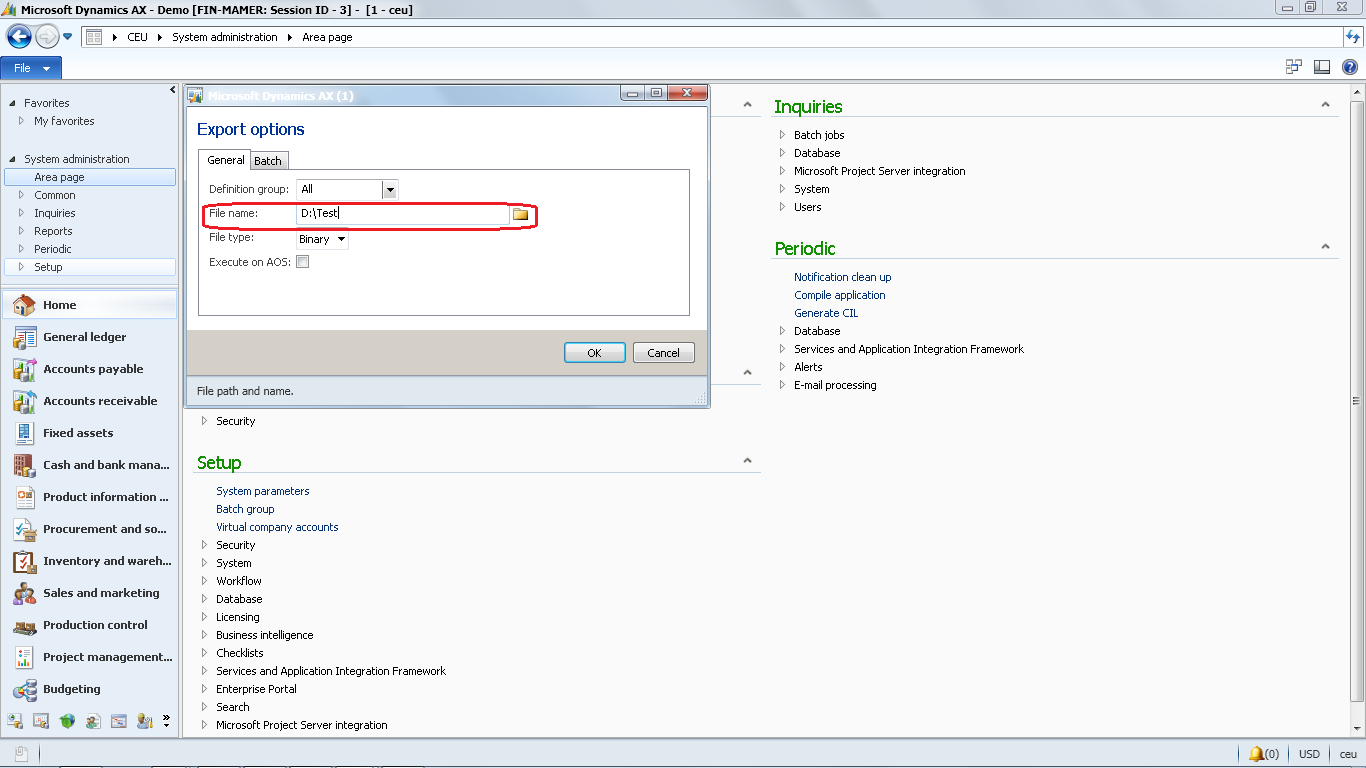Collapse the Periodic section chevron
Image resolution: width=1366 pixels, height=768 pixels.
tap(1326, 247)
